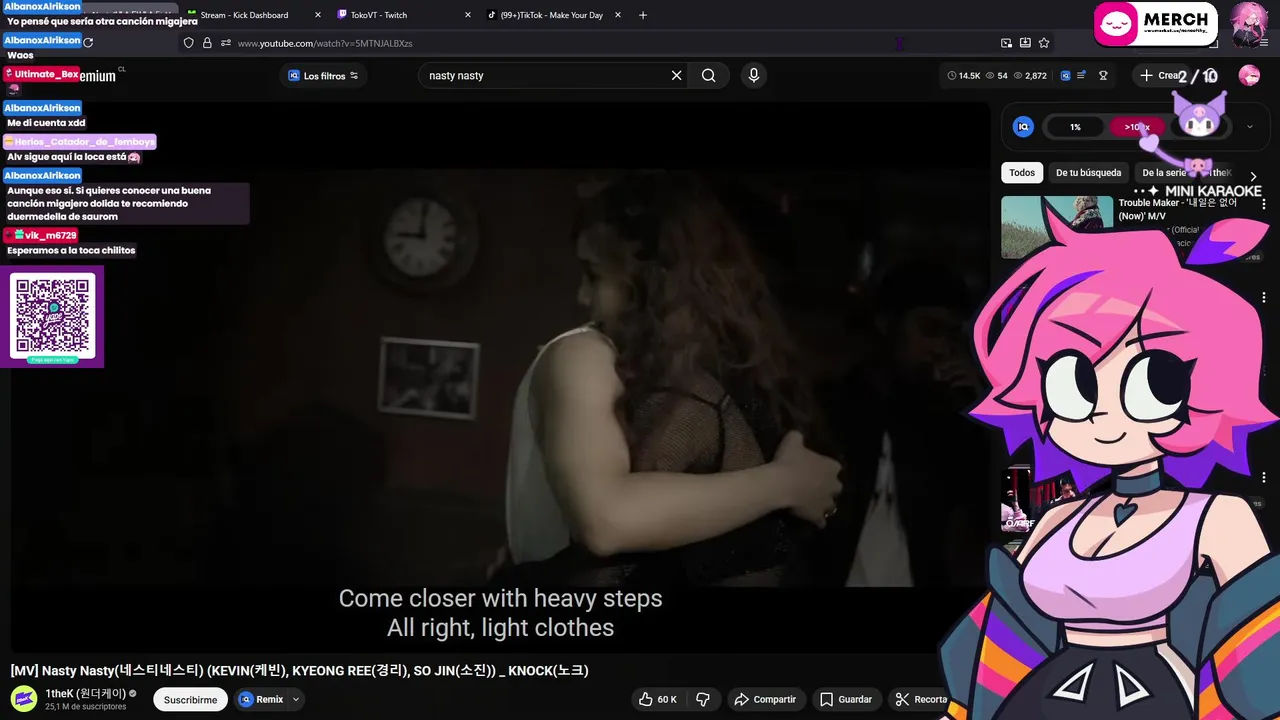Image resolution: width=1280 pixels, height=720 pixels.
Task: Open picture-in-picture icon in address bar
Action: tap(1006, 43)
